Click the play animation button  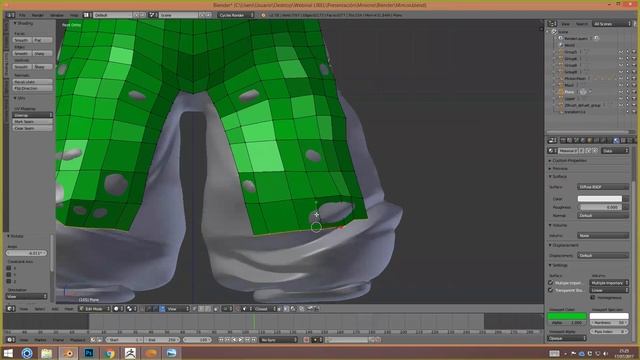coord(241,340)
